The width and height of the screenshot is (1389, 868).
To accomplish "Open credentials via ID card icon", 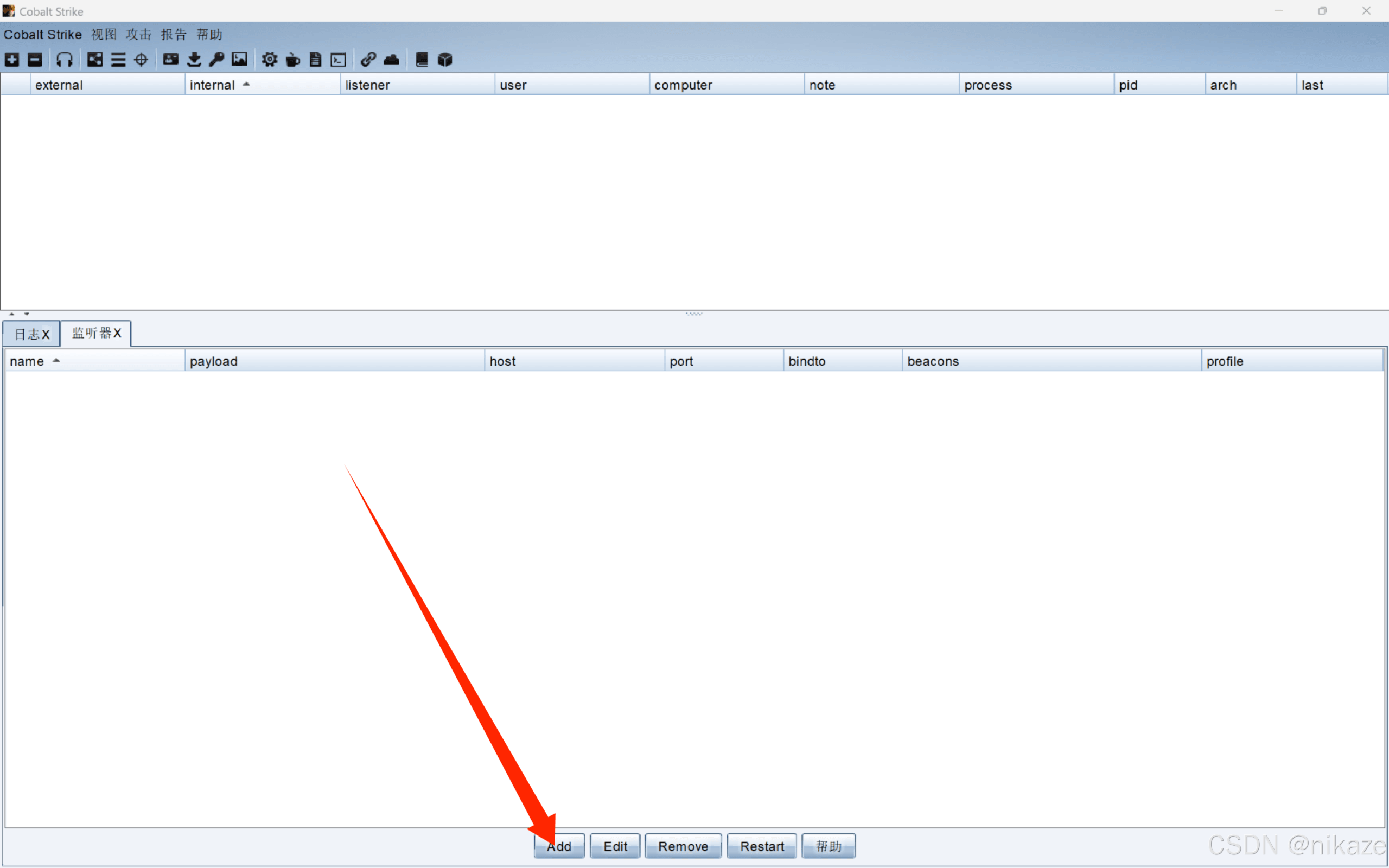I will [170, 59].
